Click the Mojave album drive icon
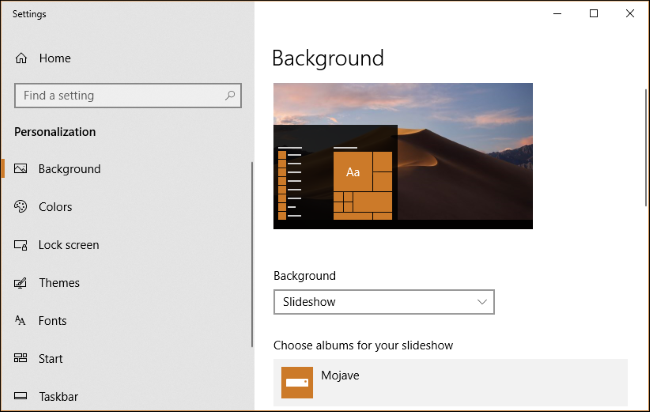650x412 pixels. click(x=297, y=382)
